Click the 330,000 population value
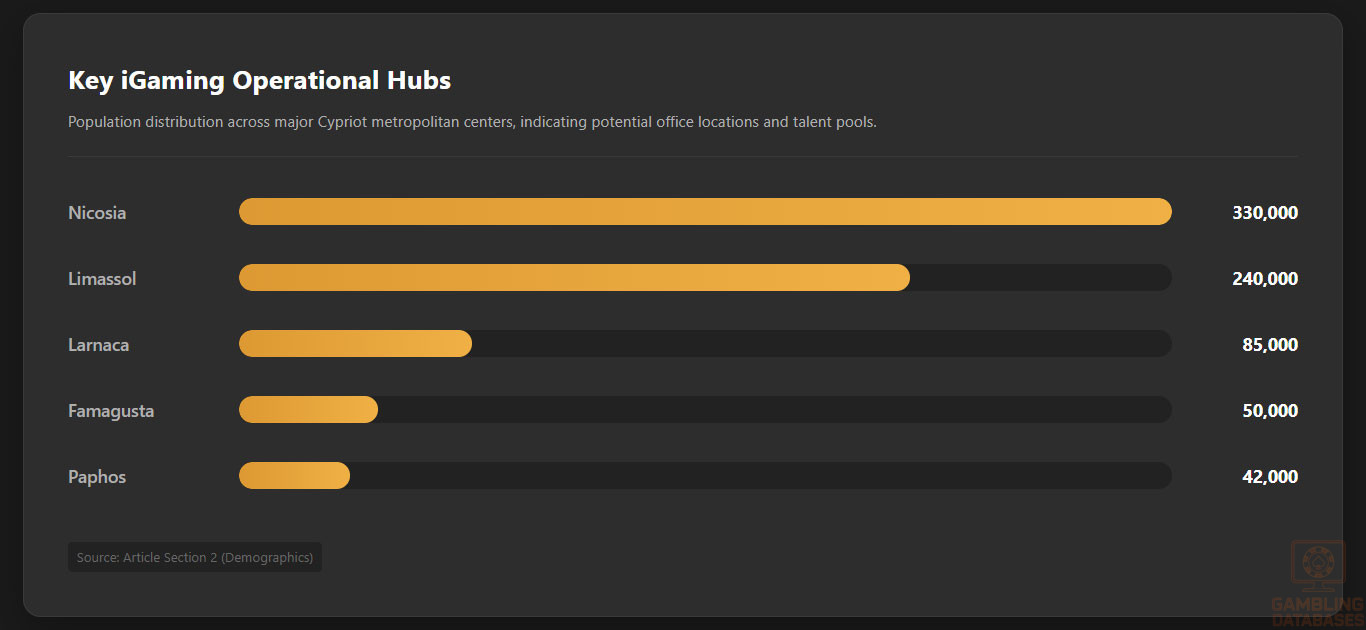The height and width of the screenshot is (630, 1366). point(1265,213)
